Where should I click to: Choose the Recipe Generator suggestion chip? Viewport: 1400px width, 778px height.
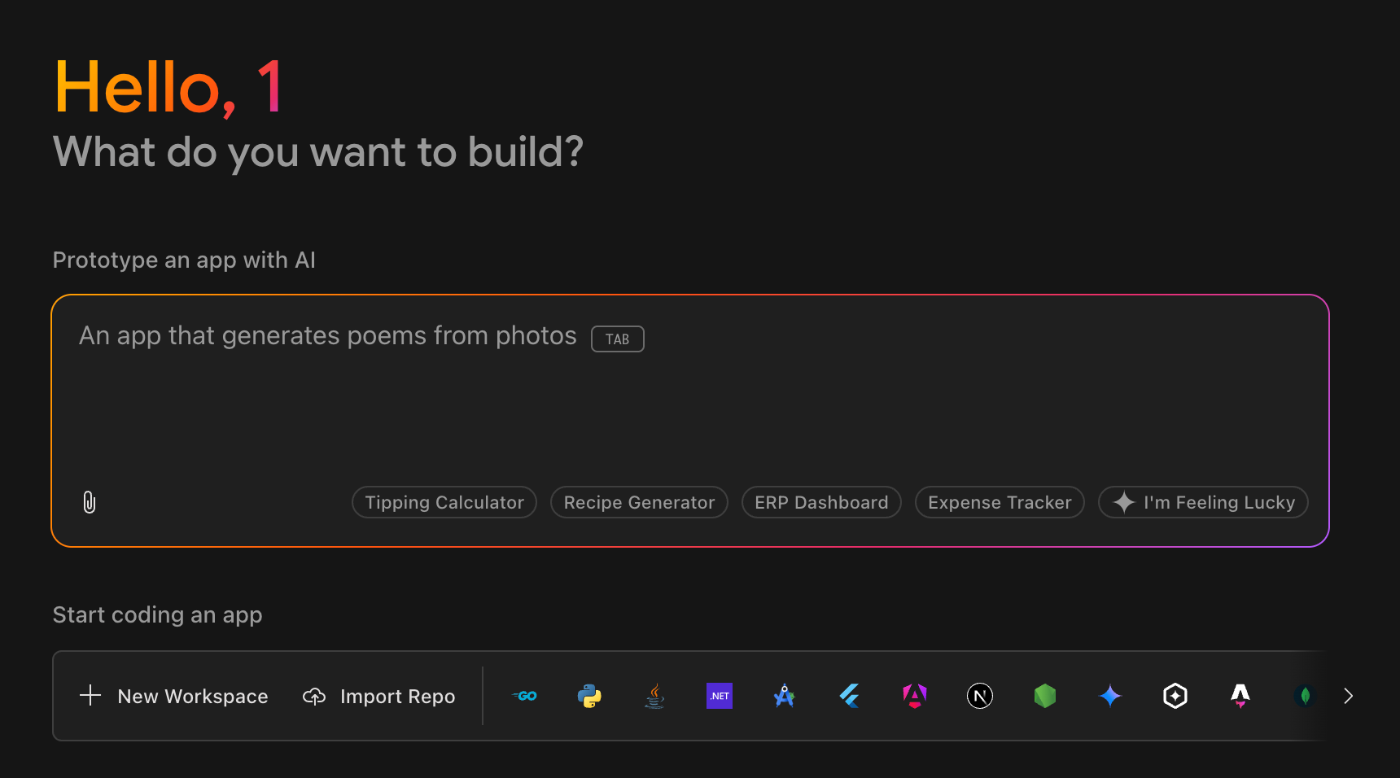tap(639, 502)
